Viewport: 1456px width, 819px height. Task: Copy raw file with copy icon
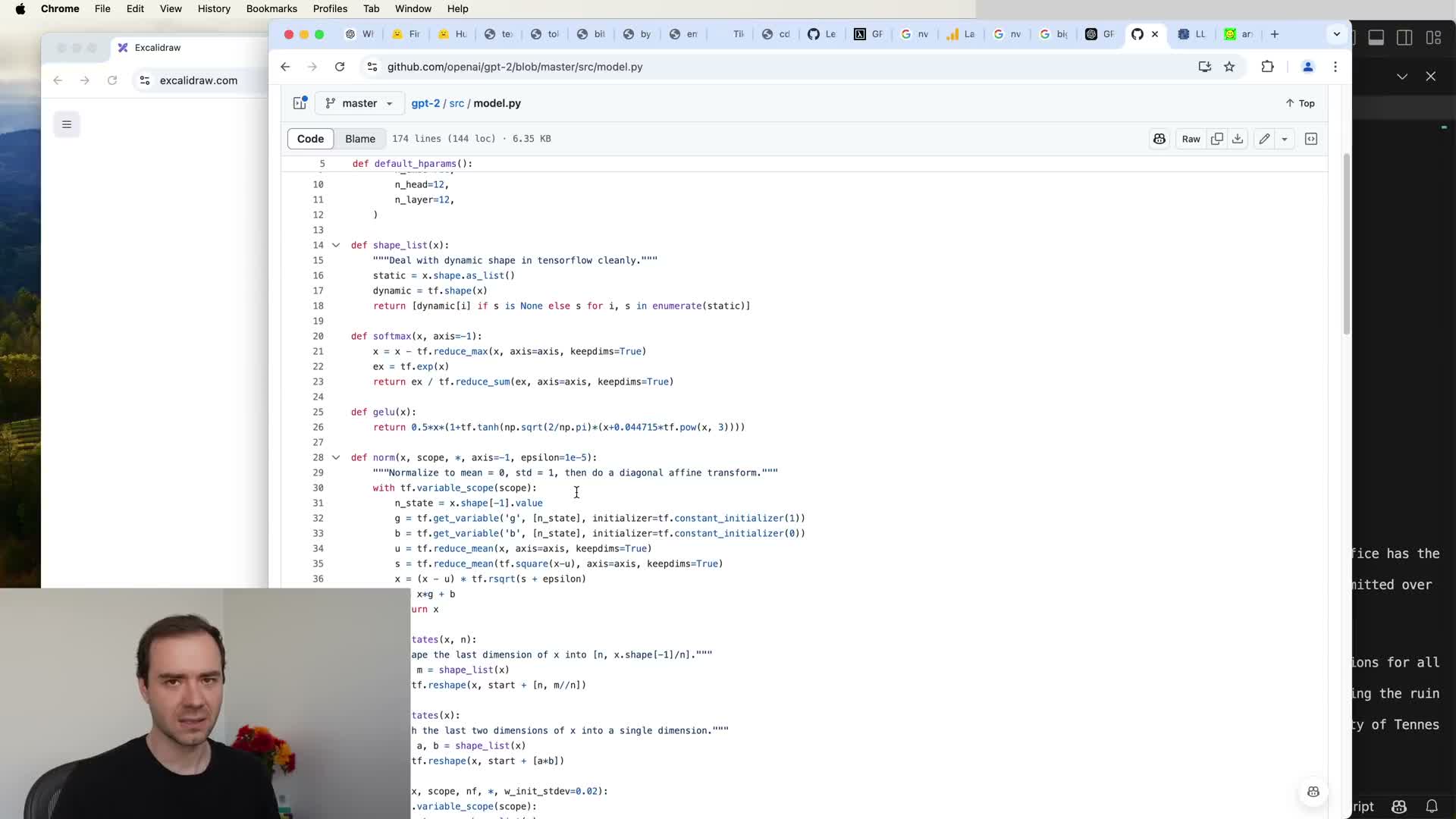tap(1217, 139)
